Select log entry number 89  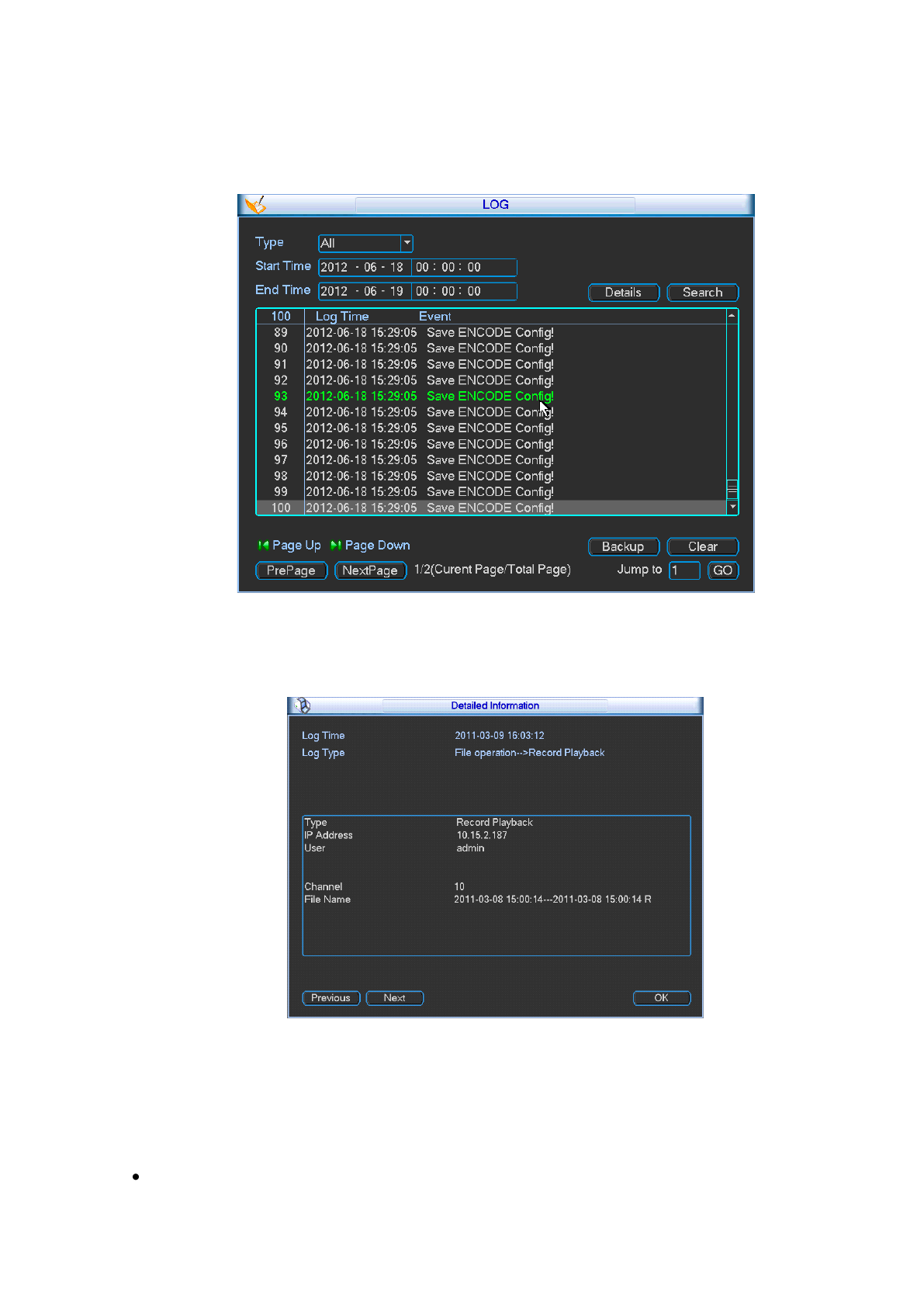[x=491, y=332]
